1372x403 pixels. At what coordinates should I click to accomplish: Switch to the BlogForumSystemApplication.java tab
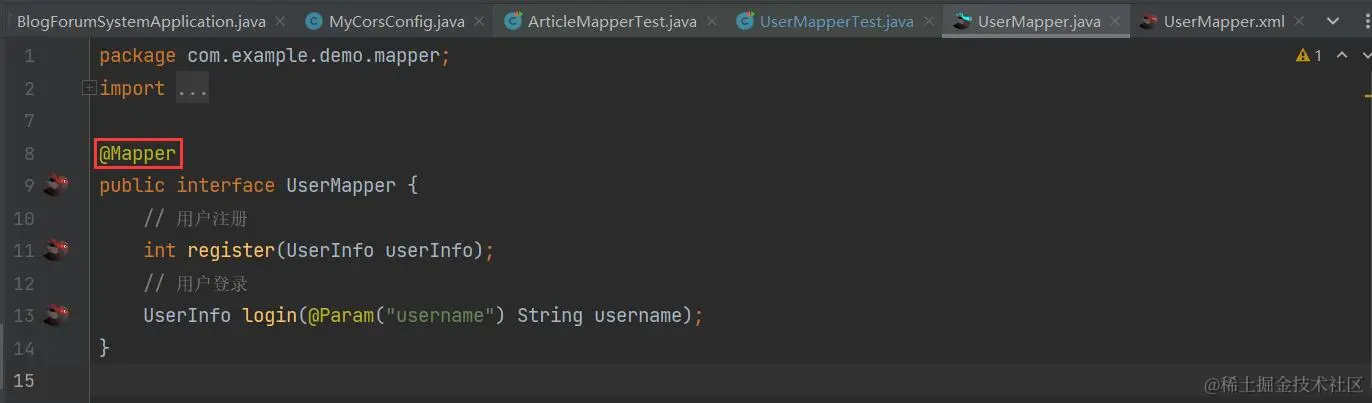click(140, 21)
